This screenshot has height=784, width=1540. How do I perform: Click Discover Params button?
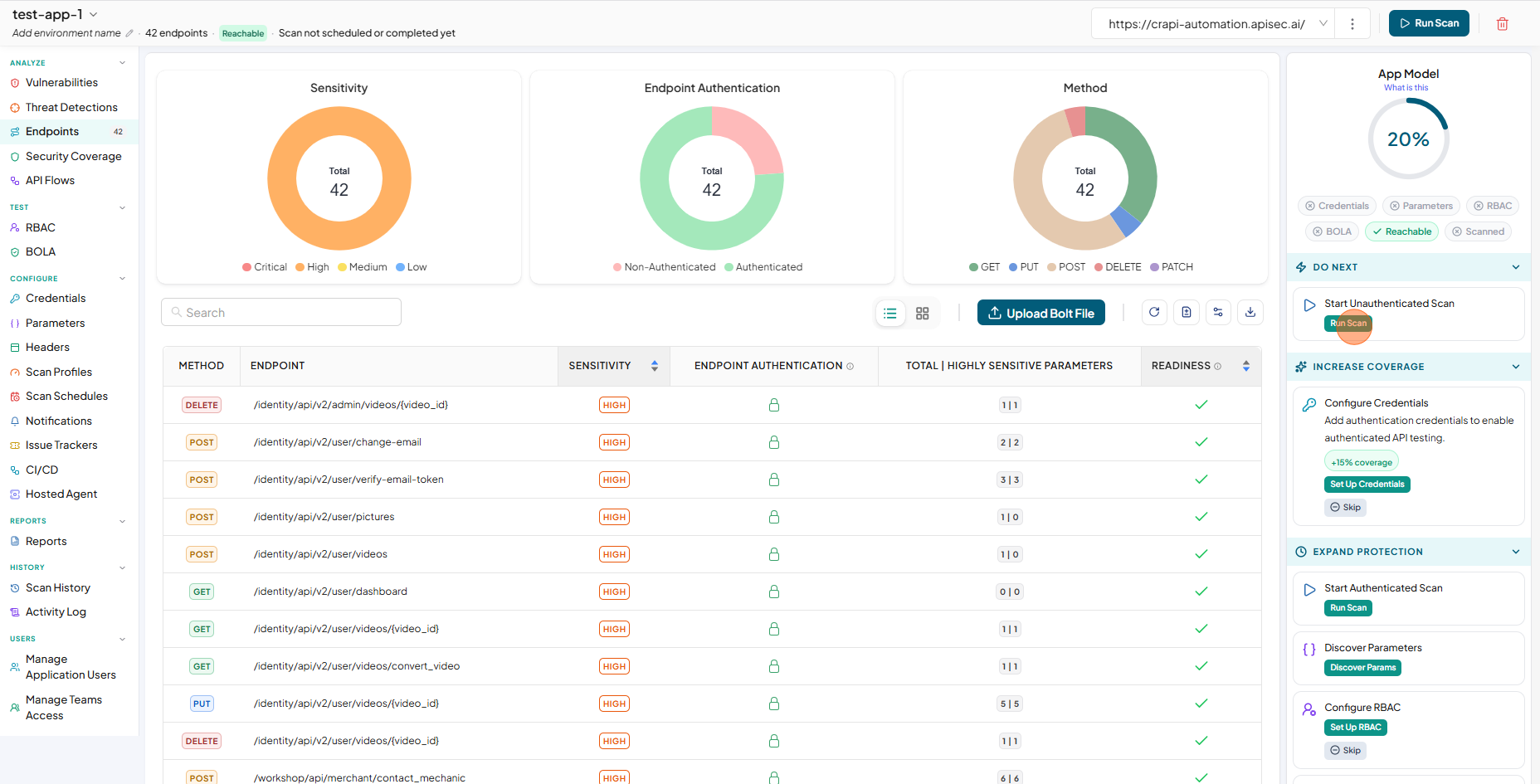[1362, 668]
